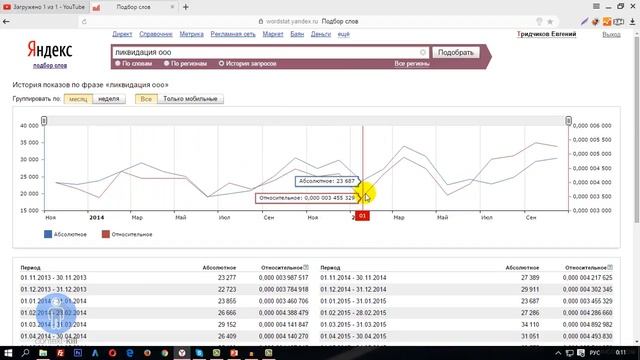640x360 pixels.
Task: Grab the right range slider handle on chart
Action: [568, 120]
